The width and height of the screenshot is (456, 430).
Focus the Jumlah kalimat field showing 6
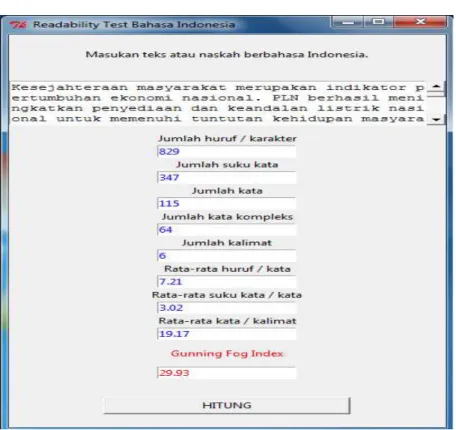pyautogui.click(x=226, y=256)
